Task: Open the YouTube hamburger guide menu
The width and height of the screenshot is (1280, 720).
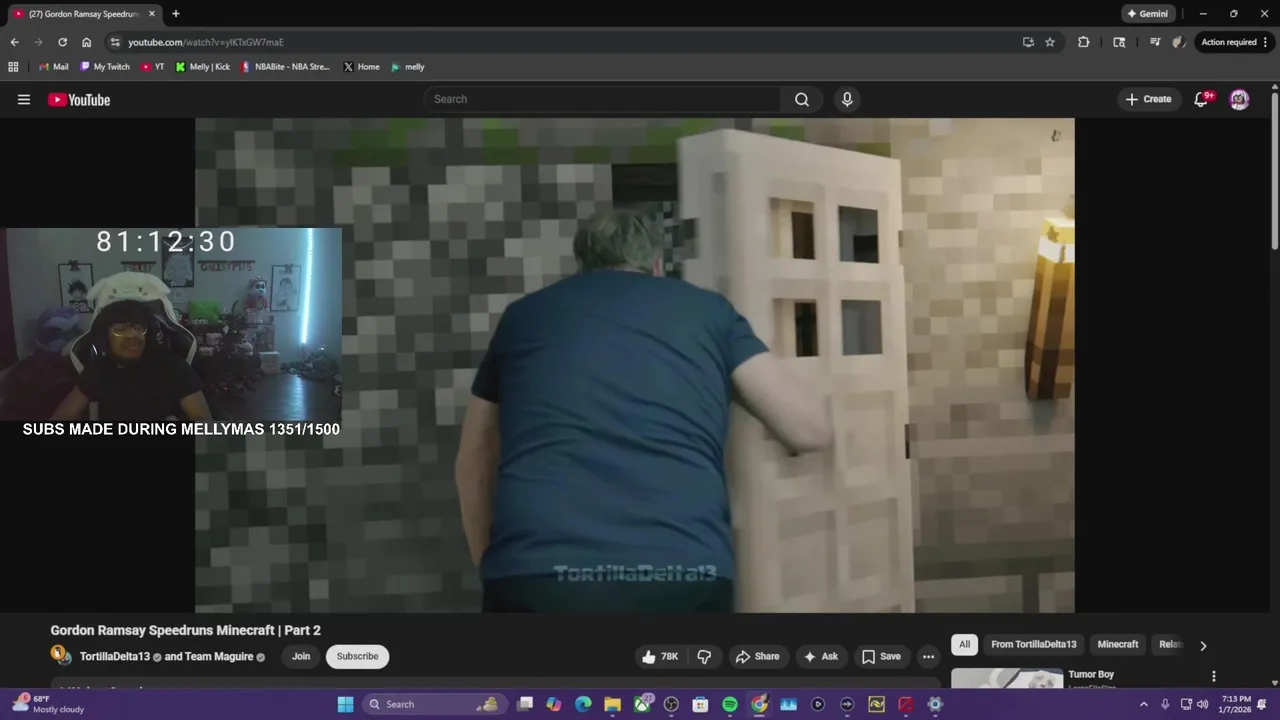Action: tap(24, 99)
